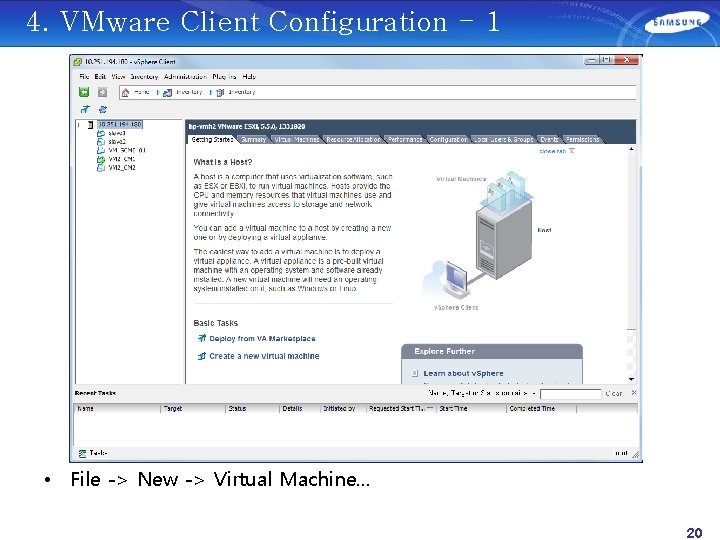Sort tasks by Details column
The width and height of the screenshot is (720, 540).
[299, 408]
